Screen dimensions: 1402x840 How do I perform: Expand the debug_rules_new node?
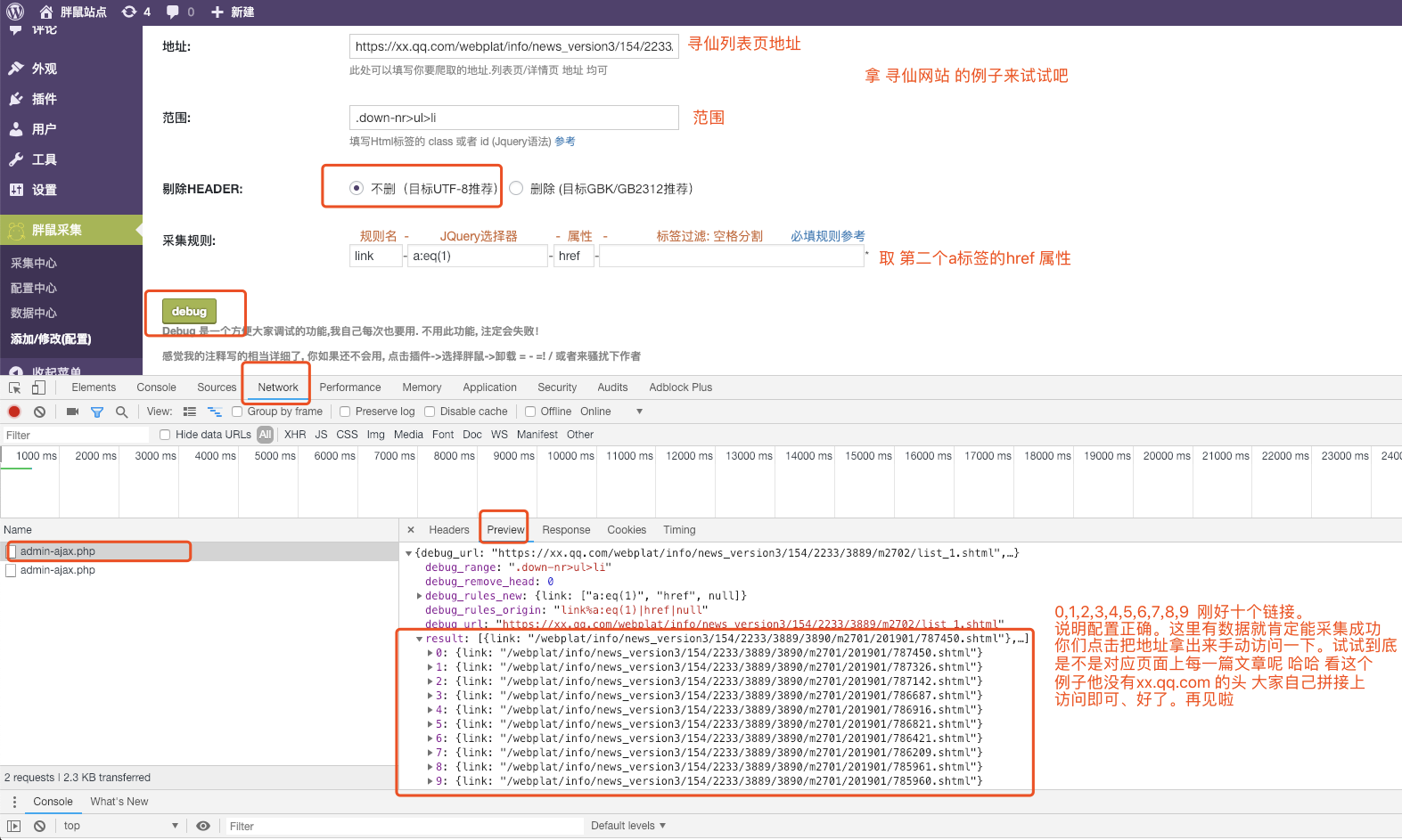point(419,596)
